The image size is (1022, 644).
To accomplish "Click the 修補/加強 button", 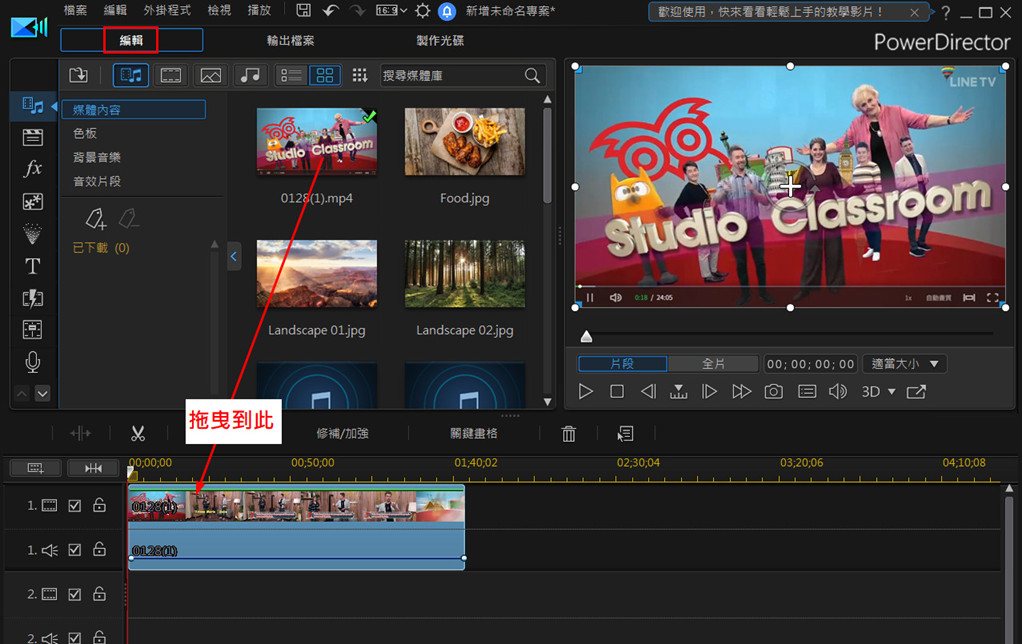I will [342, 433].
